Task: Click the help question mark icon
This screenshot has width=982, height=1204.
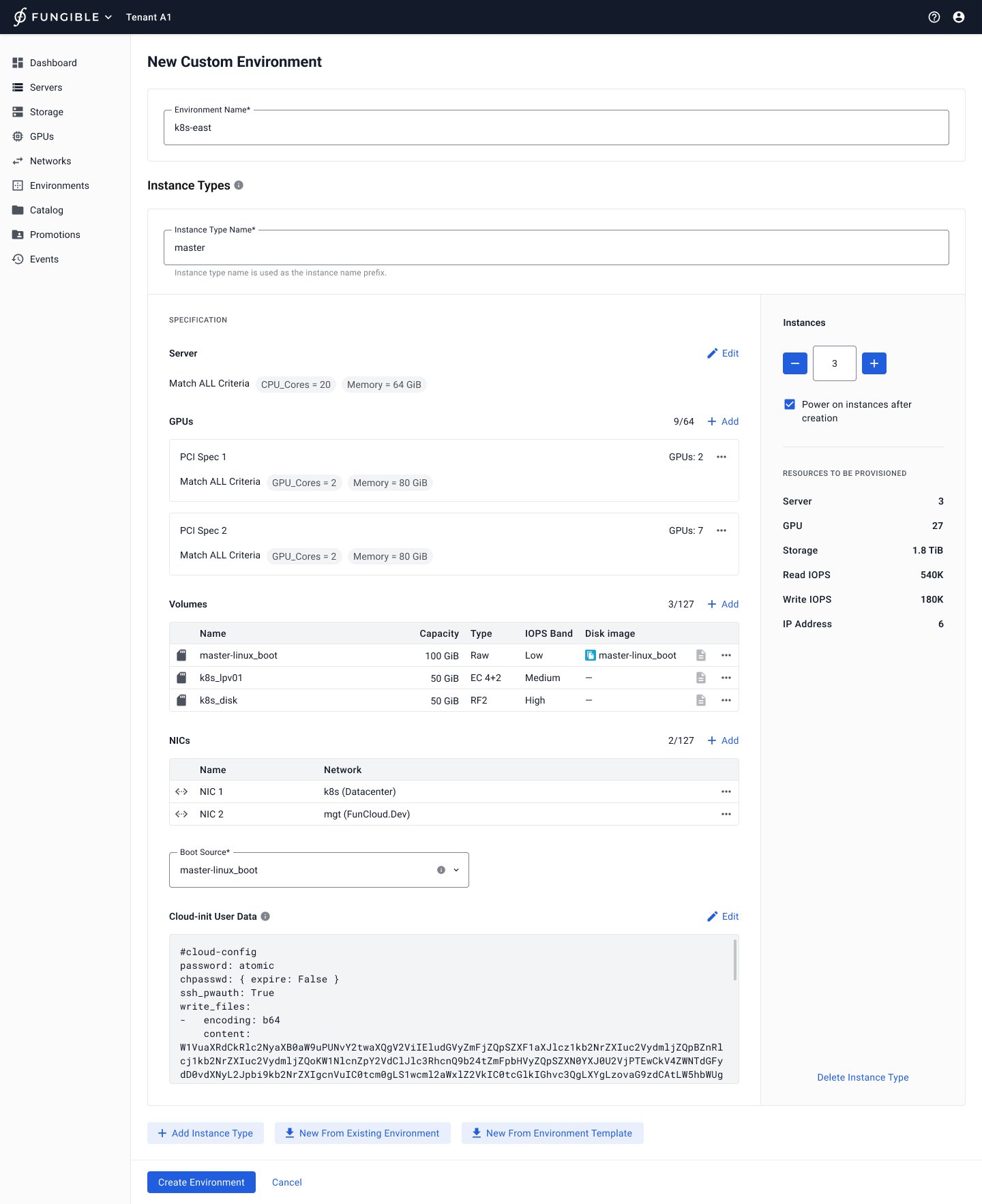Action: [x=934, y=17]
